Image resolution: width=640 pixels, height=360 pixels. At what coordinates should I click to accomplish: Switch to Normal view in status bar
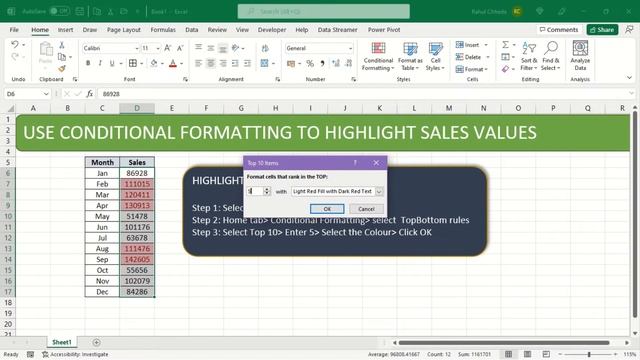(508, 354)
